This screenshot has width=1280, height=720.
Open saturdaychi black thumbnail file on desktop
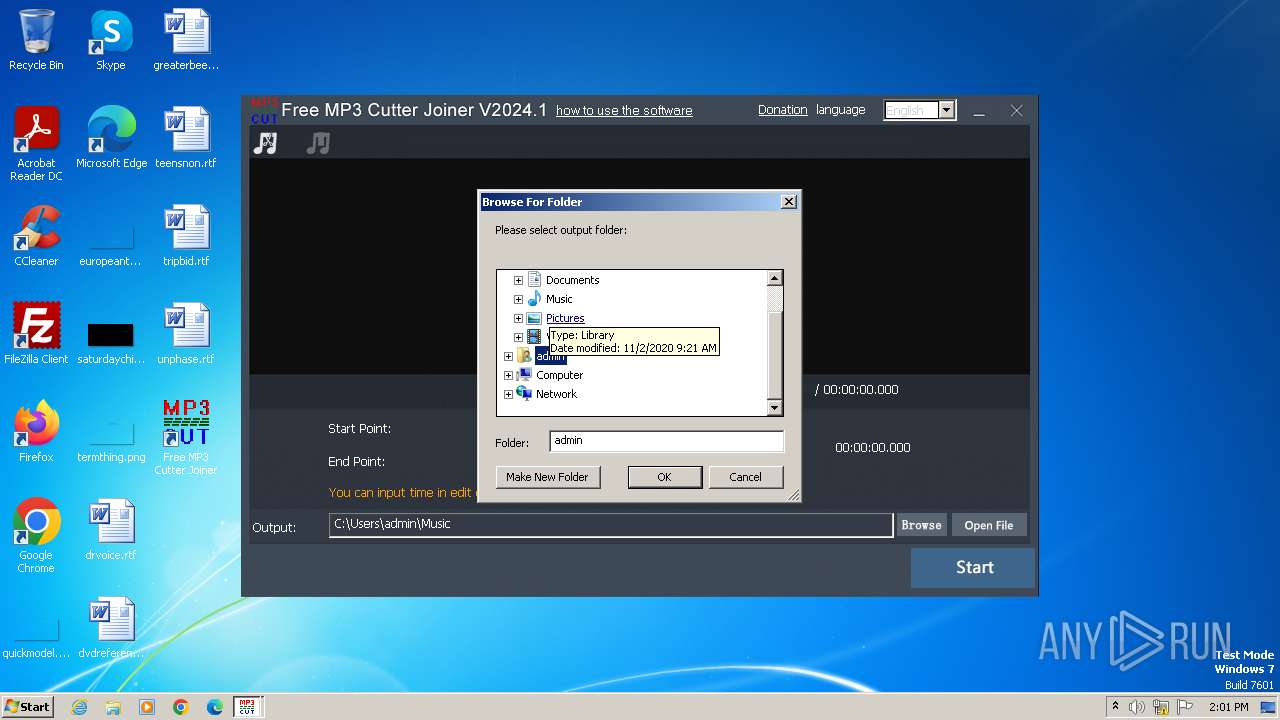point(111,341)
